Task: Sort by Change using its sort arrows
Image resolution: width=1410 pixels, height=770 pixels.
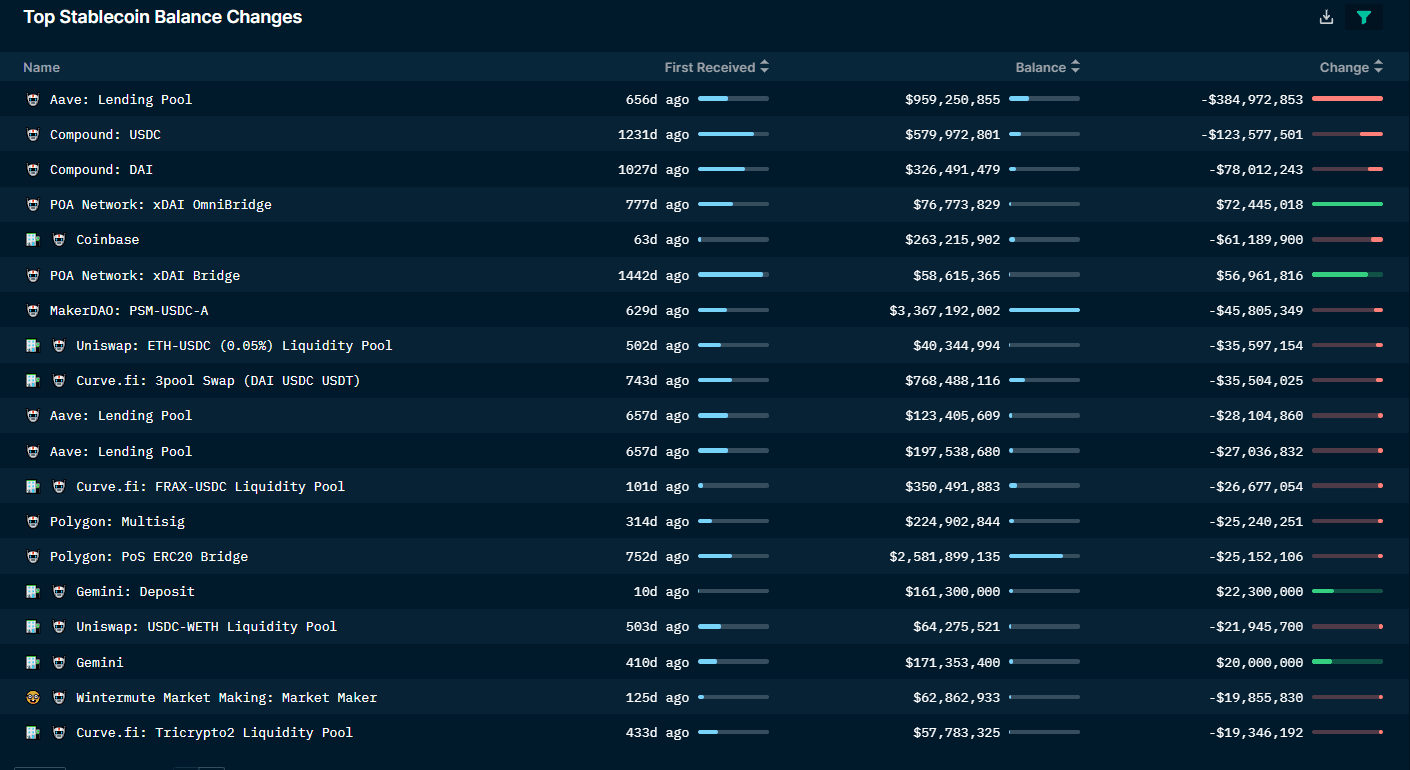Action: (x=1378, y=67)
